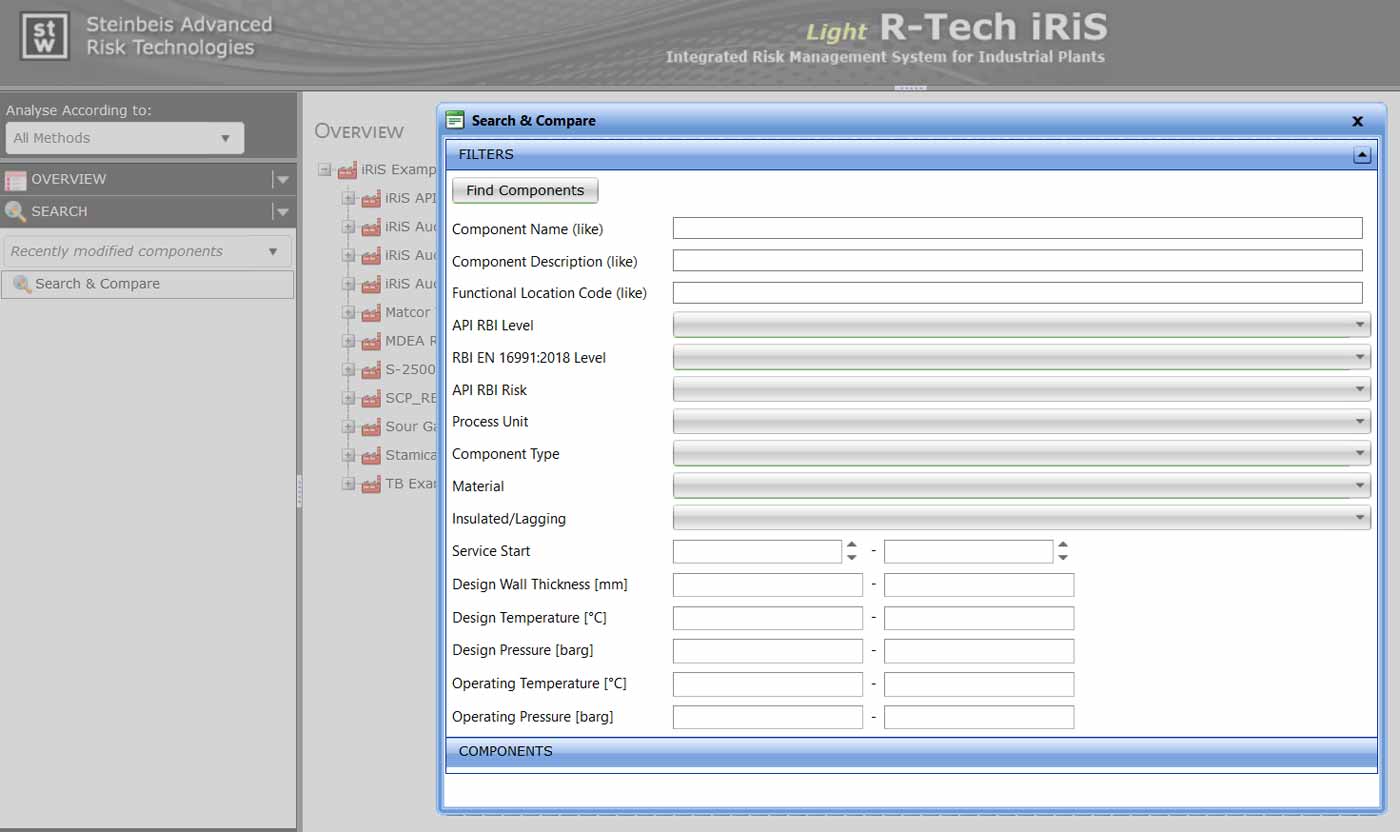Open the Material dropdown
1400x832 pixels.
click(x=1021, y=485)
